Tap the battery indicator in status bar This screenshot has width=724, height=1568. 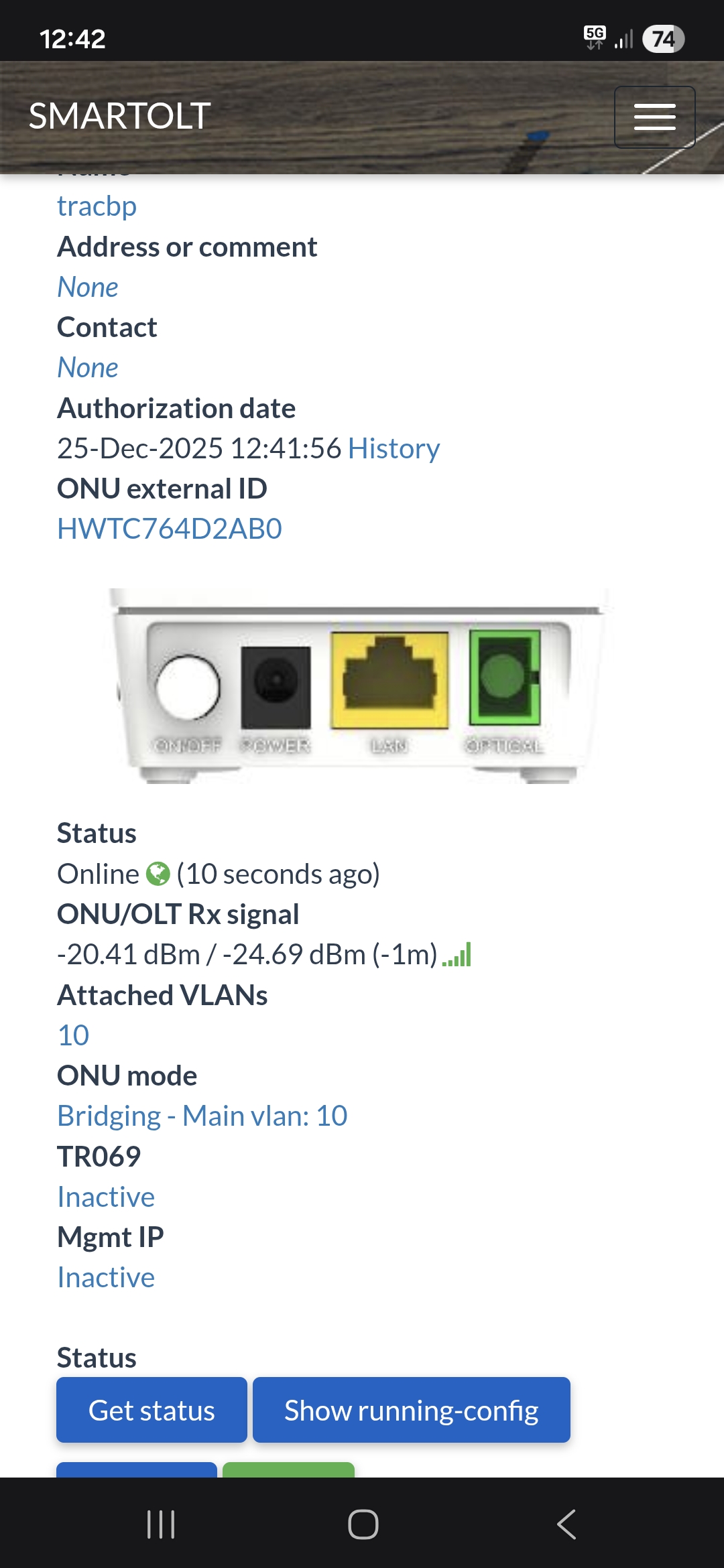(662, 39)
